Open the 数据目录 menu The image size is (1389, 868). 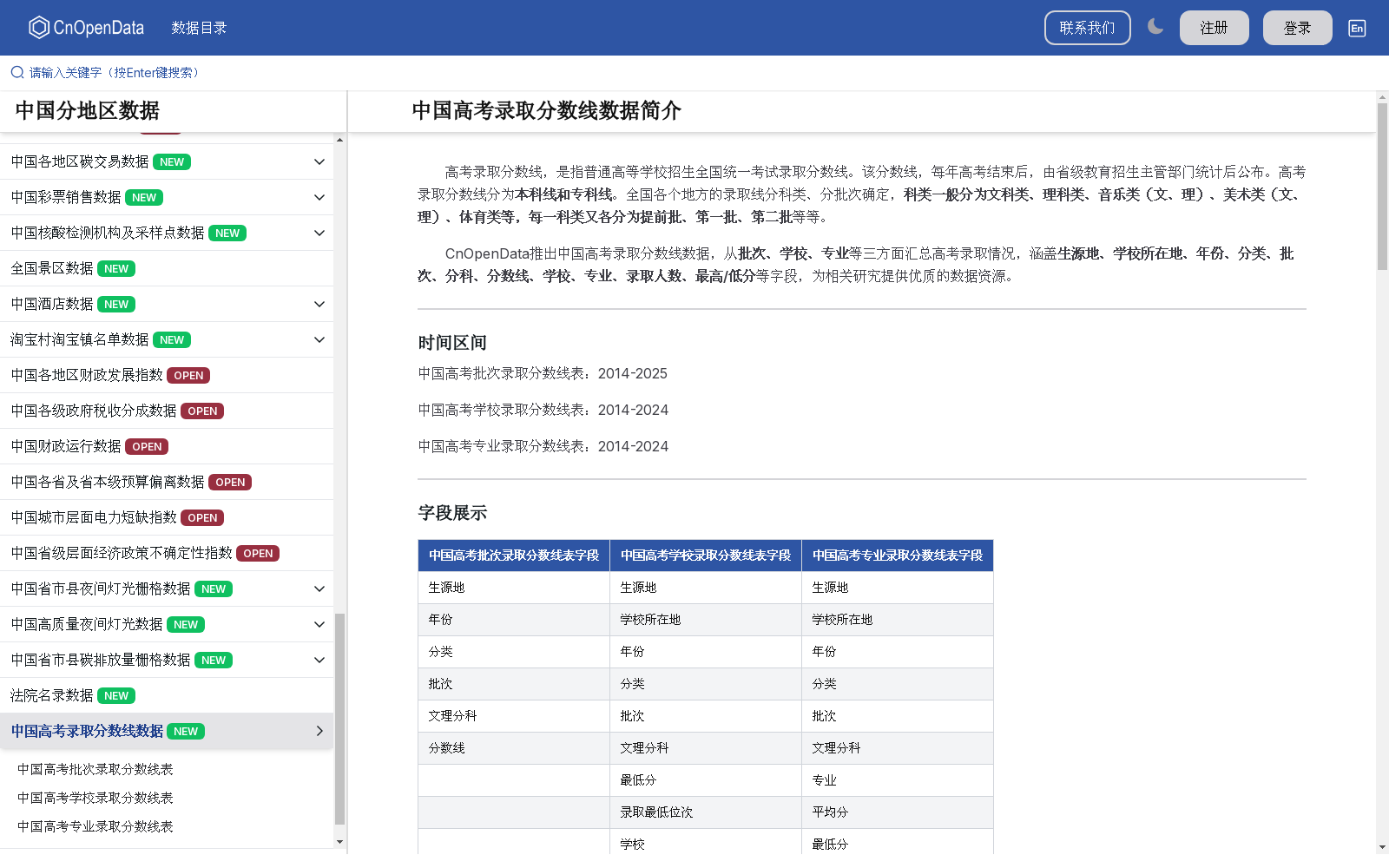pyautogui.click(x=198, y=27)
